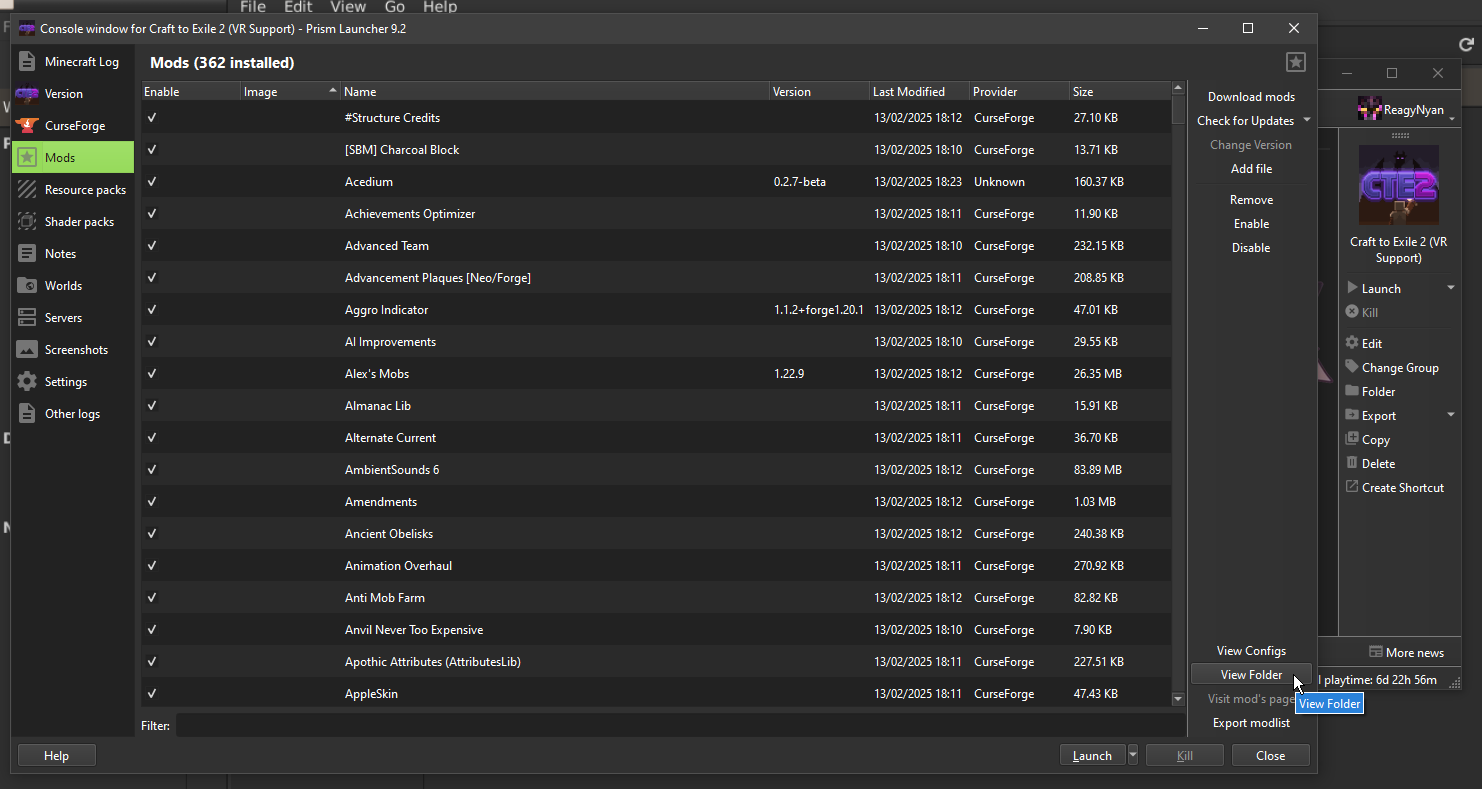Screen dimensions: 1482x789
Task: Open dropdown arrow next to Launch button
Action: pyautogui.click(x=1133, y=755)
